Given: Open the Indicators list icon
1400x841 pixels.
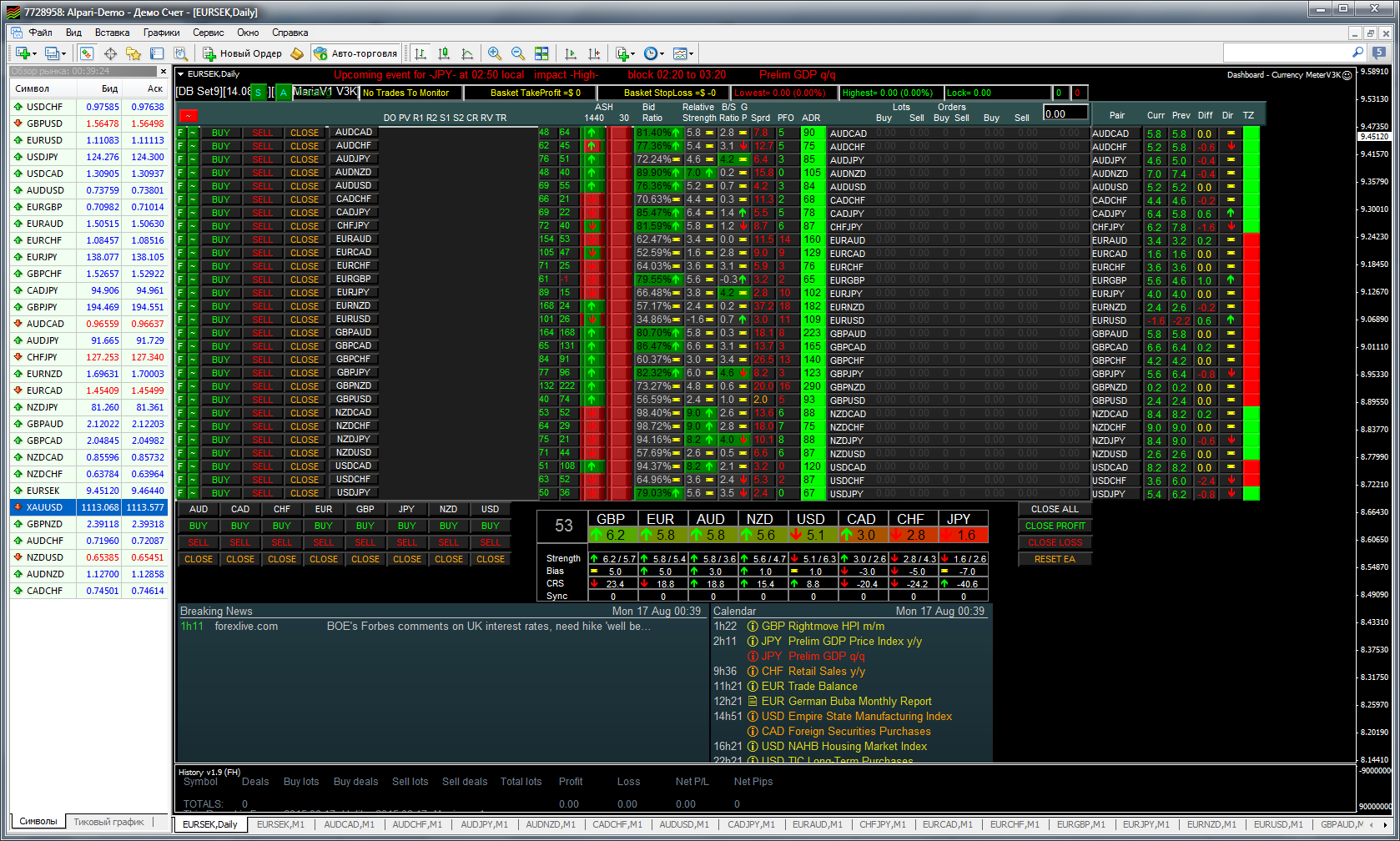Looking at the screenshot, I should click(x=622, y=53).
